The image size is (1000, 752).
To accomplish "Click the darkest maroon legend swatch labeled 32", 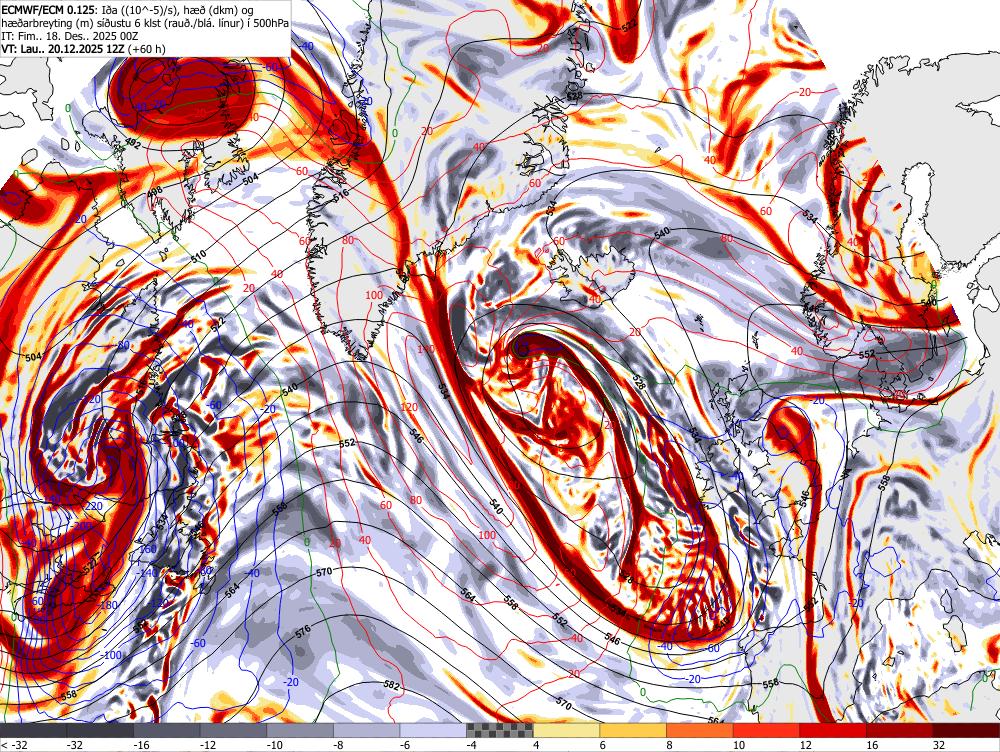I will 966,730.
